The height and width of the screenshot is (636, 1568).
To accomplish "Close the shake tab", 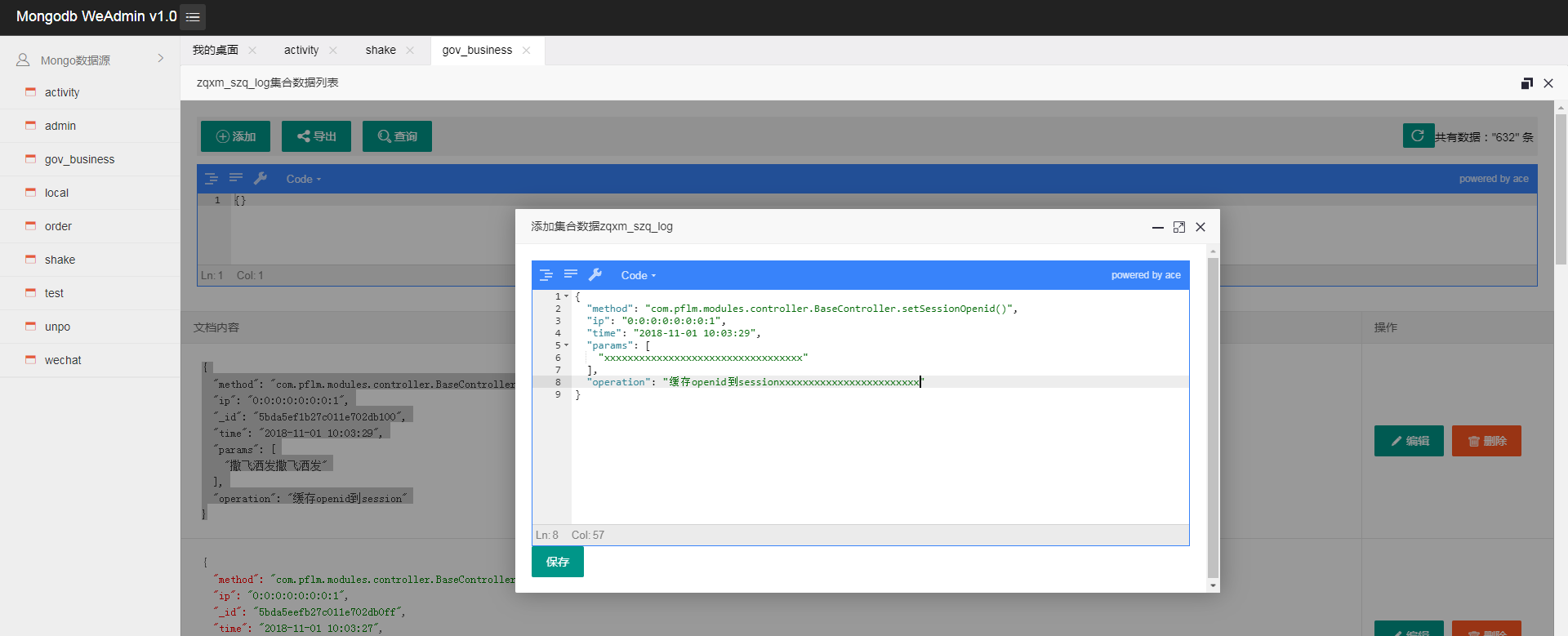I will click(x=410, y=50).
